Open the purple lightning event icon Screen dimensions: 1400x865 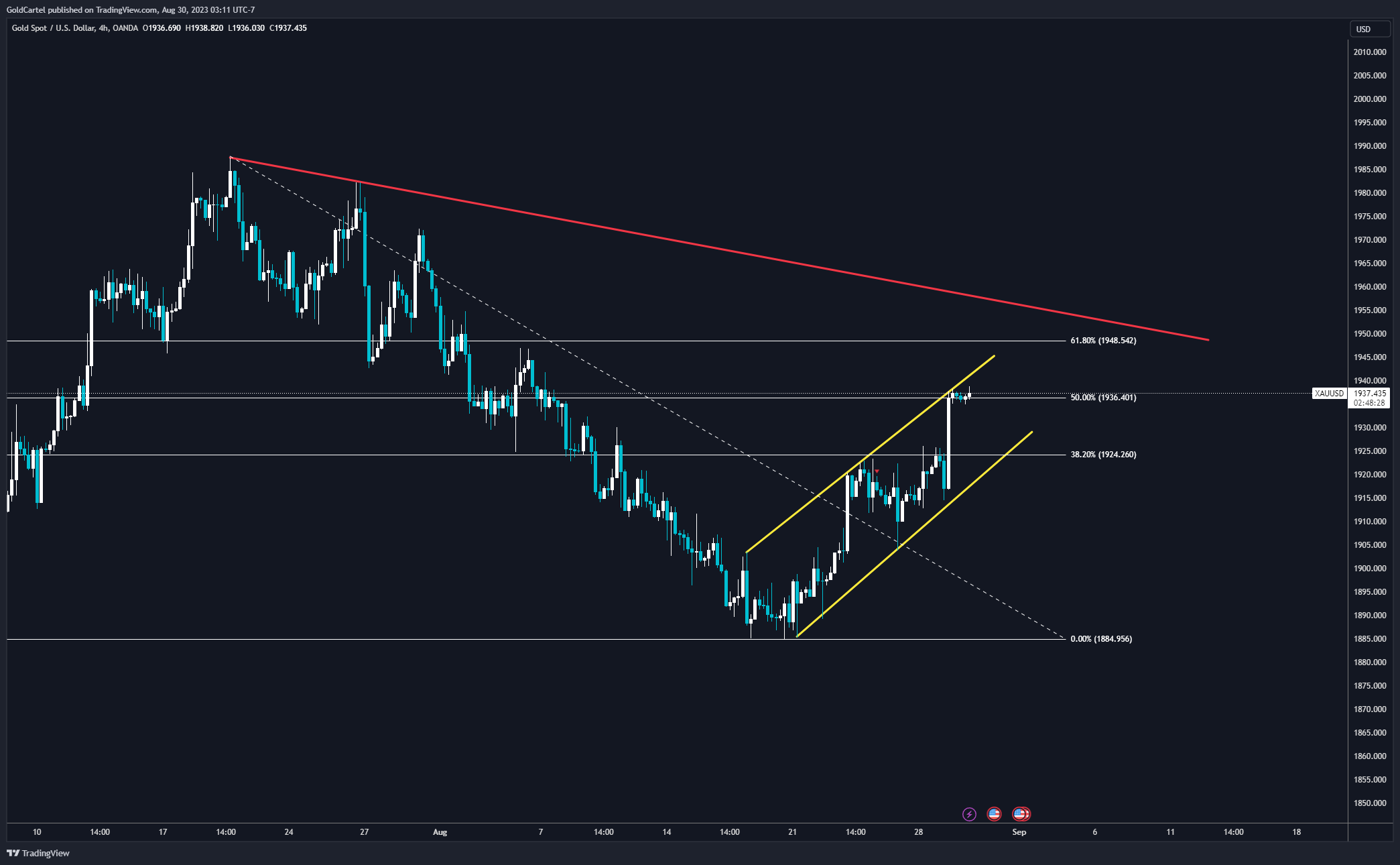(969, 814)
